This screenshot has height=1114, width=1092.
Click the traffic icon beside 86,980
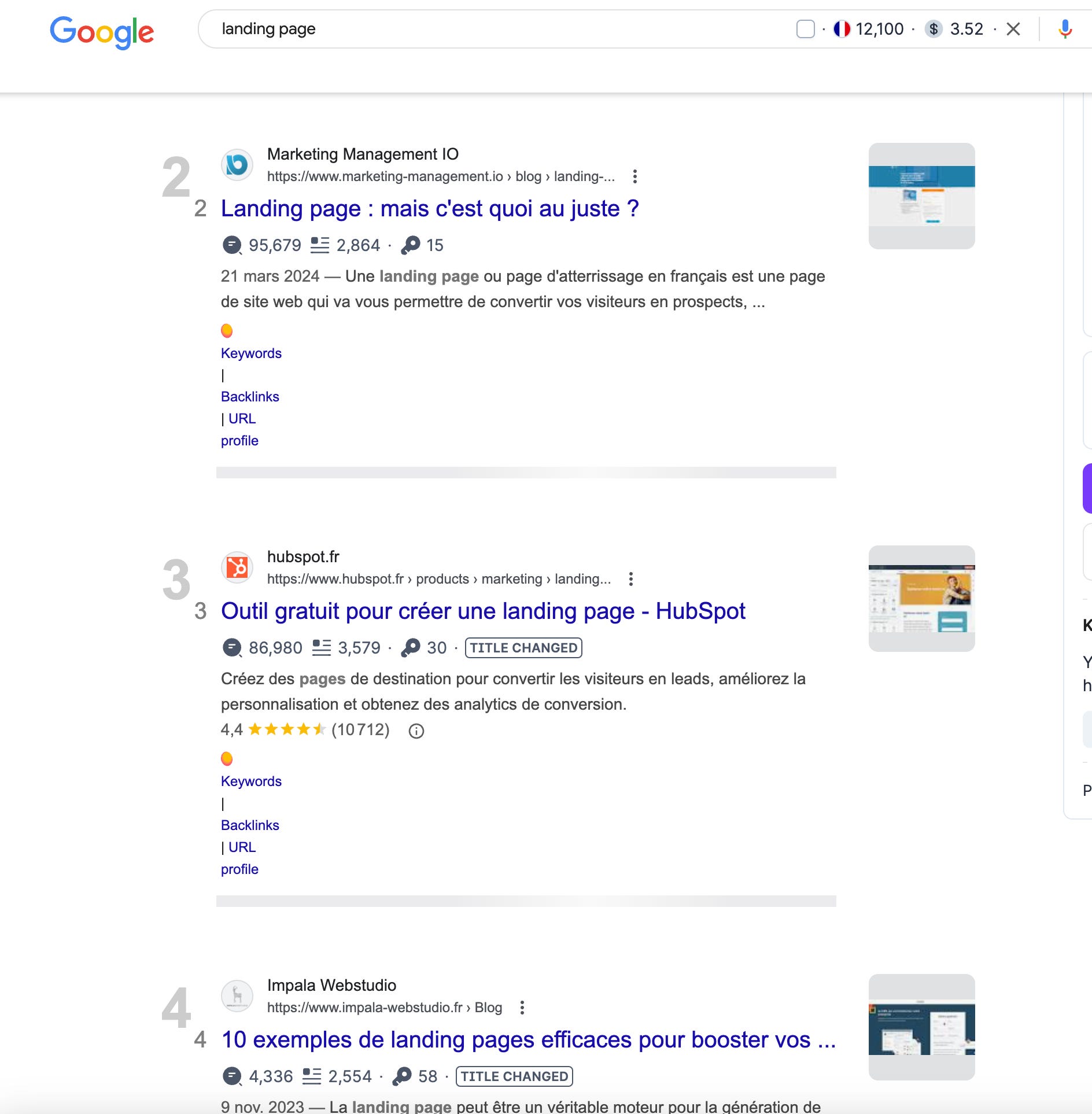pos(232,648)
